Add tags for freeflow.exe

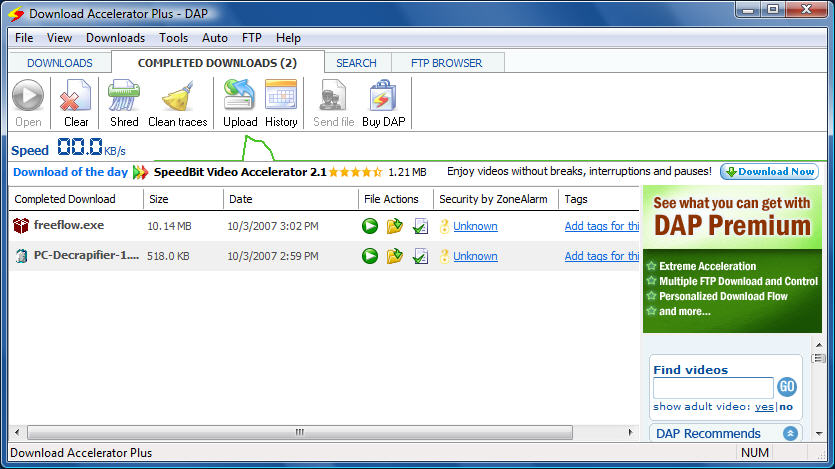pyautogui.click(x=602, y=226)
